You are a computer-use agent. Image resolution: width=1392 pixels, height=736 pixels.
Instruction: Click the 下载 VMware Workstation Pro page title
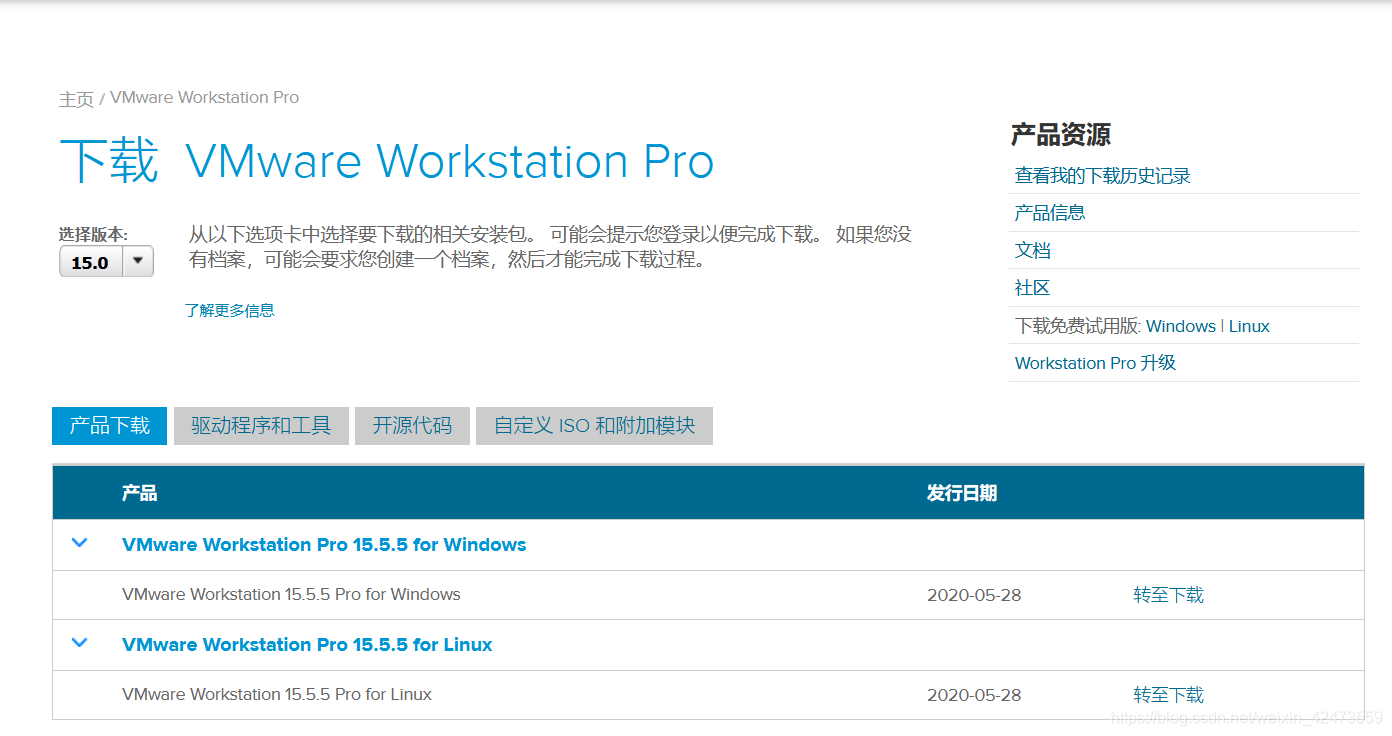point(386,162)
